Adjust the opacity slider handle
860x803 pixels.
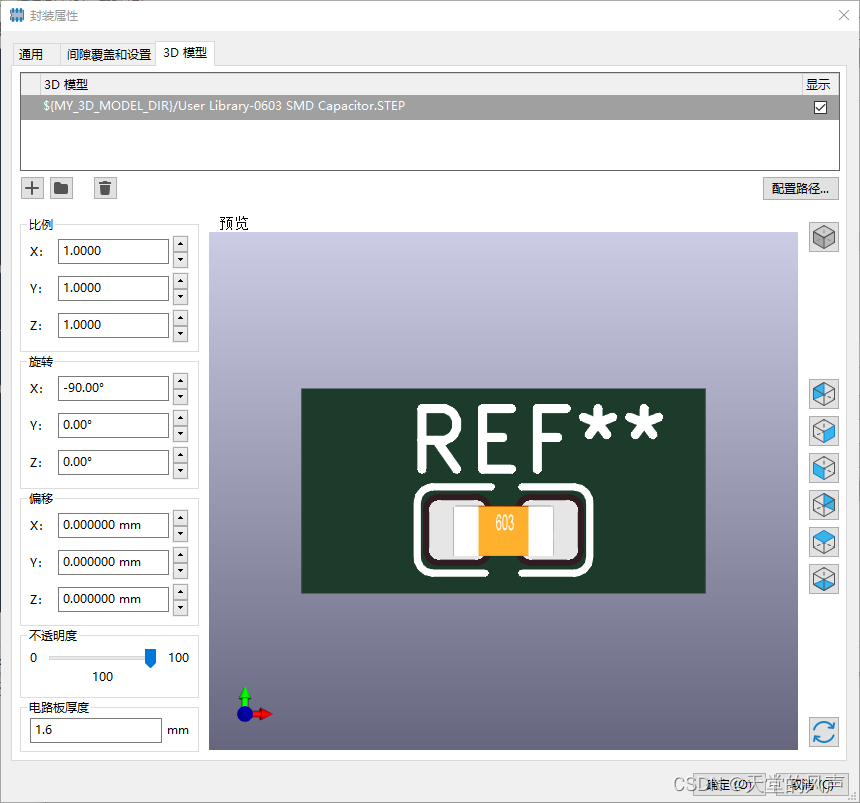(150, 658)
